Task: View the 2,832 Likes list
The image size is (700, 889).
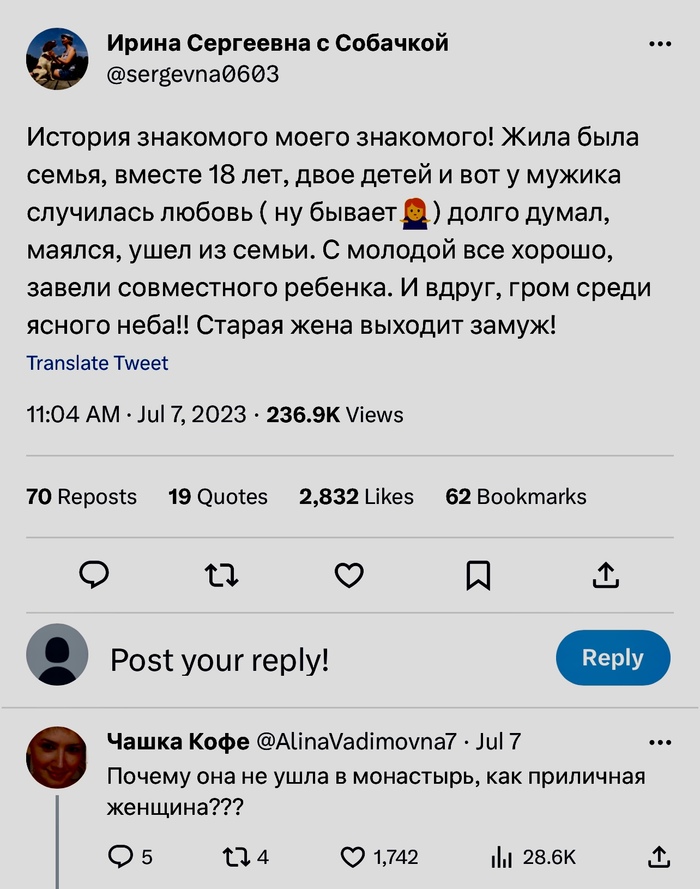Action: click(356, 496)
